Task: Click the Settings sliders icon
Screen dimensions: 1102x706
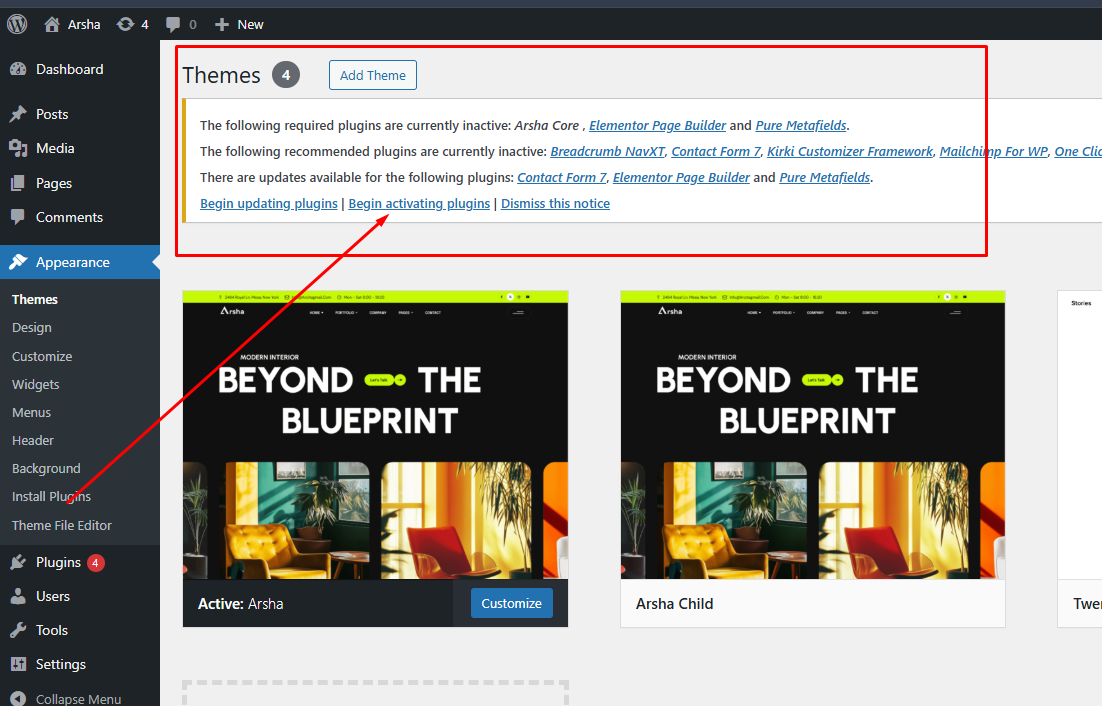Action: pyautogui.click(x=18, y=664)
